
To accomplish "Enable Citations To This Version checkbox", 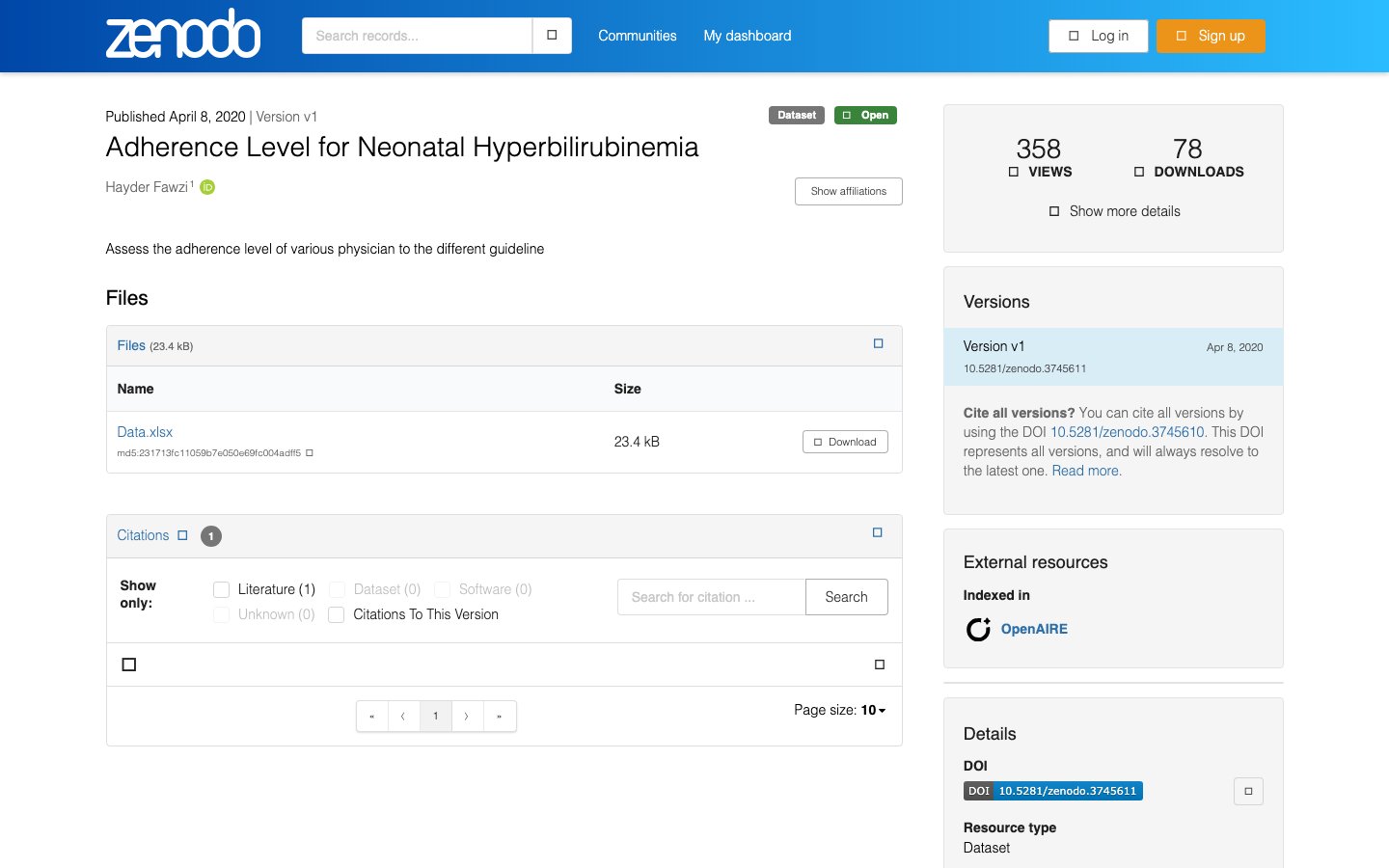I will click(x=337, y=614).
